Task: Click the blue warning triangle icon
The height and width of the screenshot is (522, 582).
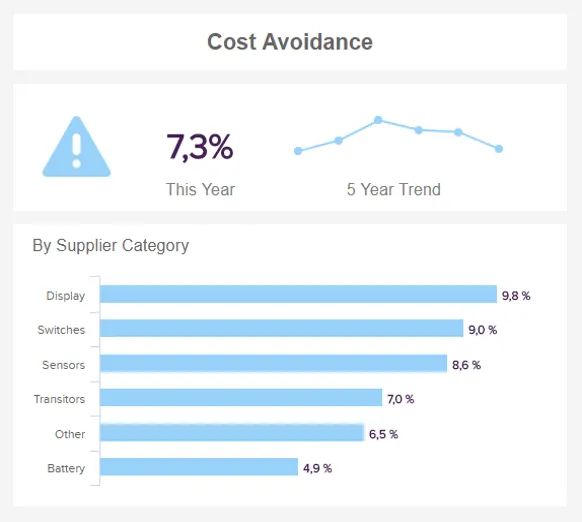Action: point(76,147)
